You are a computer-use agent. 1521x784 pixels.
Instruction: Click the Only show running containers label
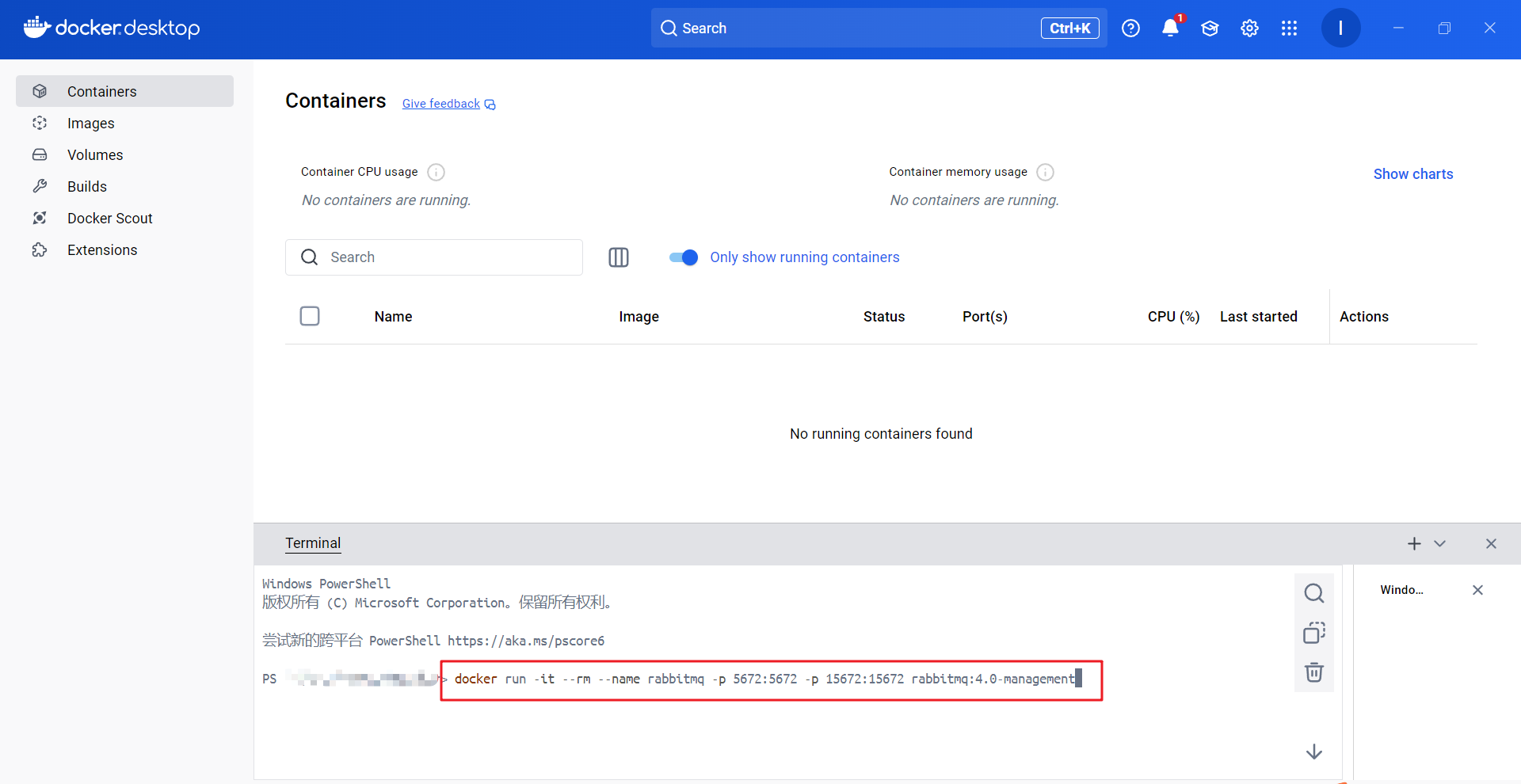point(805,257)
